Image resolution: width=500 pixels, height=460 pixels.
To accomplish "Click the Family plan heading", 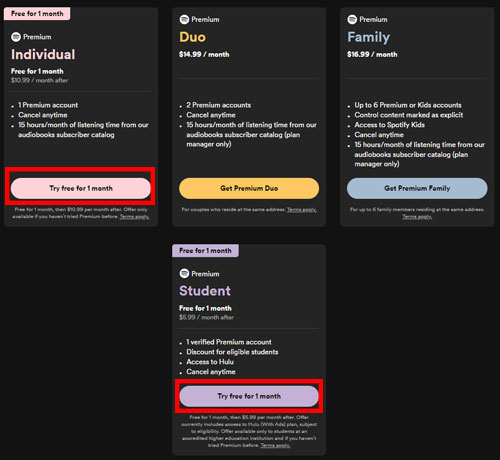I will (368, 37).
